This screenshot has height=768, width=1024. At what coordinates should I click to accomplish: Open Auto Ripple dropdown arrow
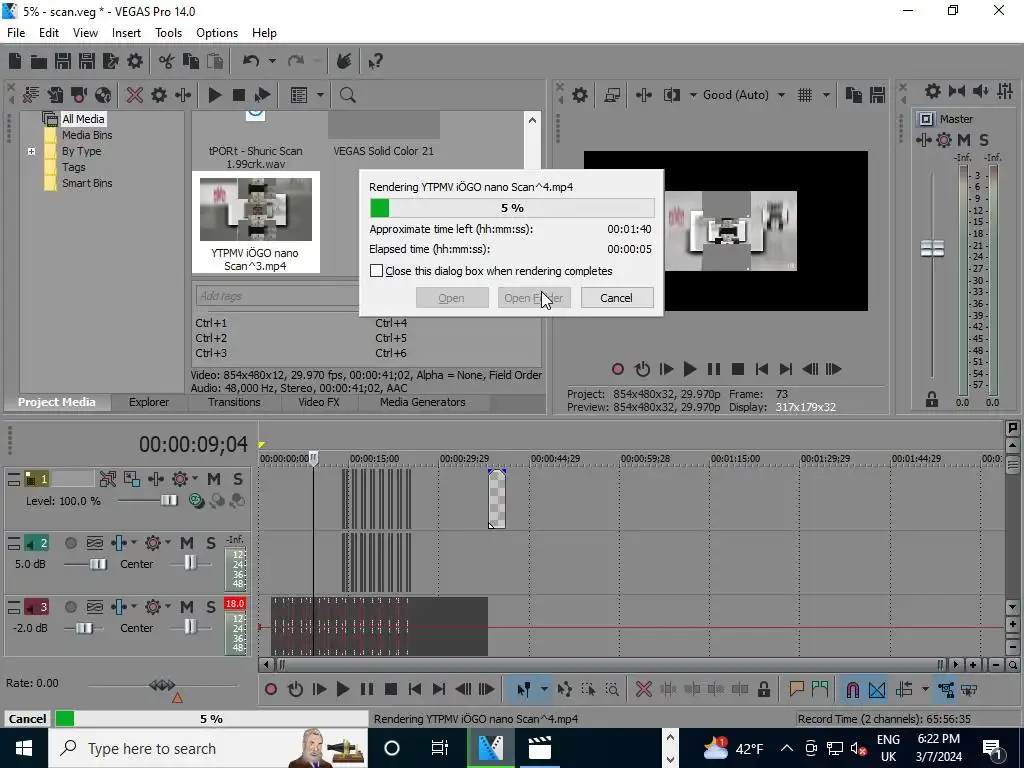coord(925,689)
